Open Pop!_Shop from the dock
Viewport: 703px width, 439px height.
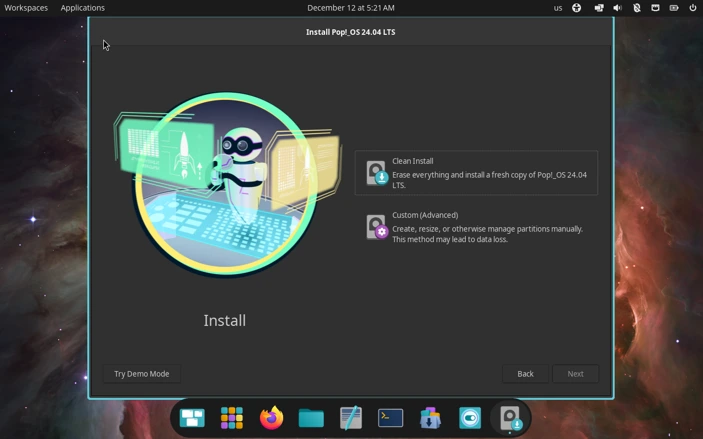coord(430,418)
